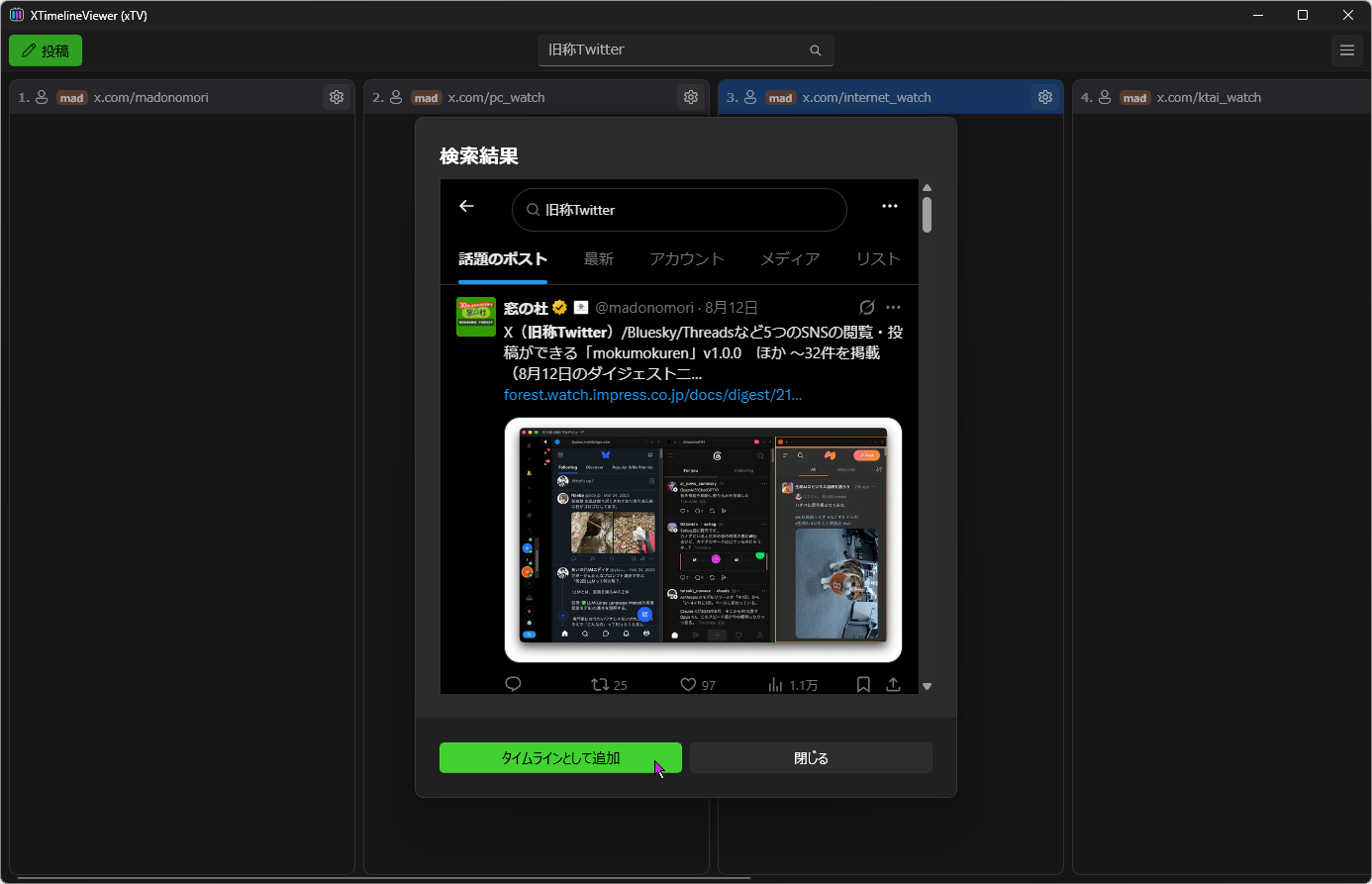Viewport: 1372px width, 884px height.
Task: Open the more options dots beside the results search box
Action: 890,206
